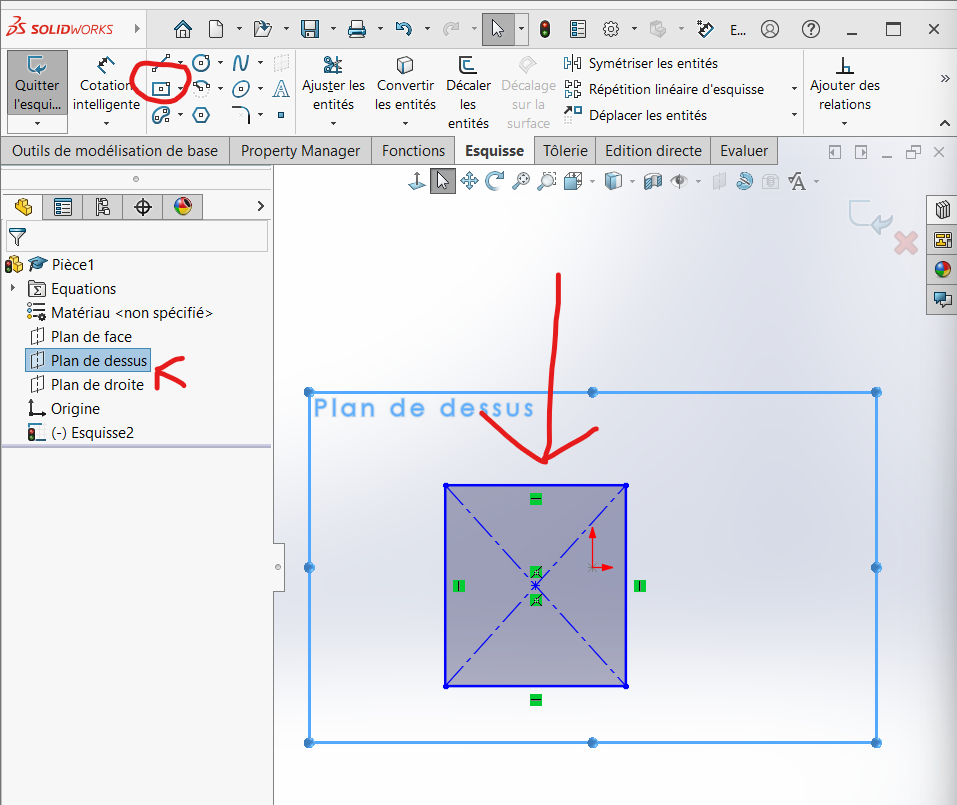Open dropdown under Ajouter des relations

tap(845, 123)
